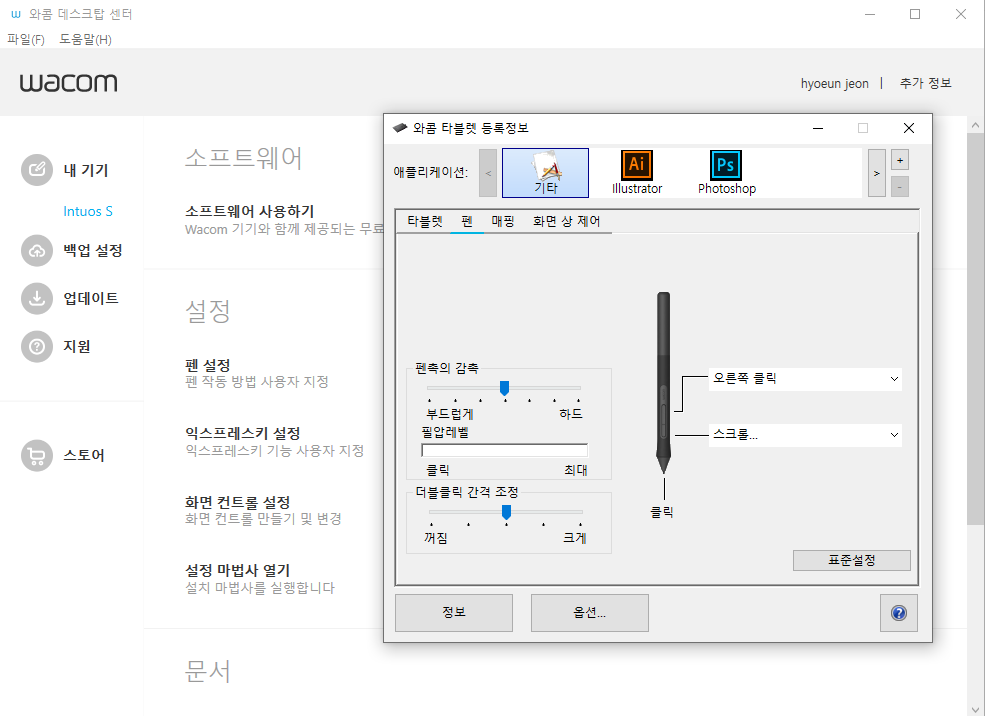Click the 백업 설정 cloud icon
Image resolution: width=985 pixels, height=716 pixels.
pyautogui.click(x=36, y=251)
